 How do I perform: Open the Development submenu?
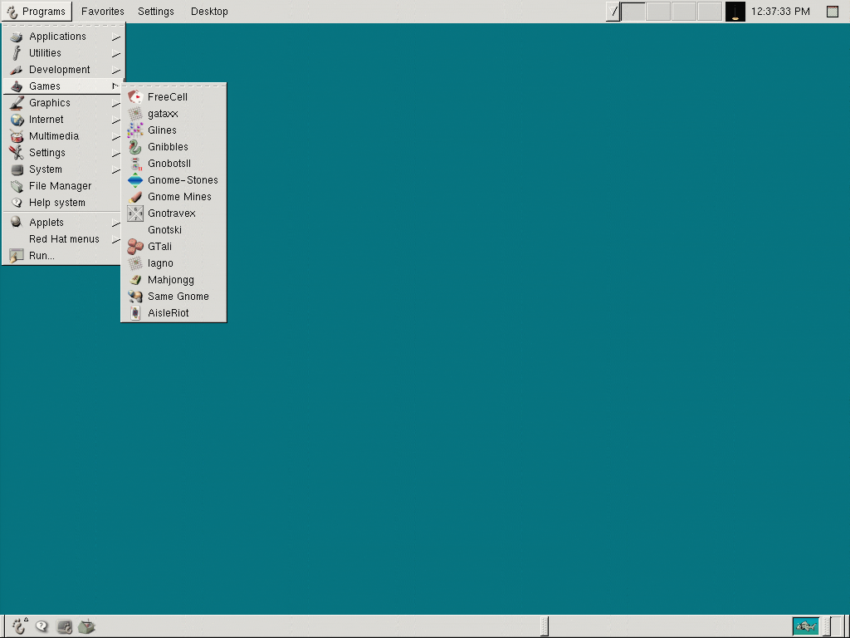63,70
